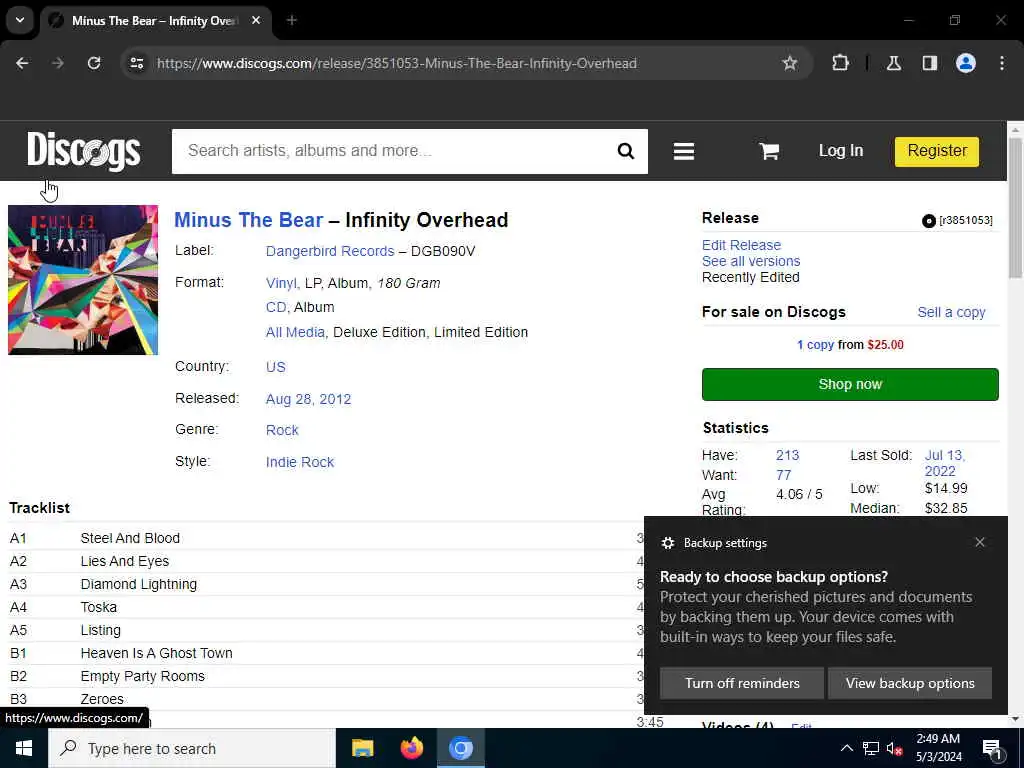Click the Chrome taskbar icon
The height and width of the screenshot is (768, 1024).
click(x=460, y=748)
